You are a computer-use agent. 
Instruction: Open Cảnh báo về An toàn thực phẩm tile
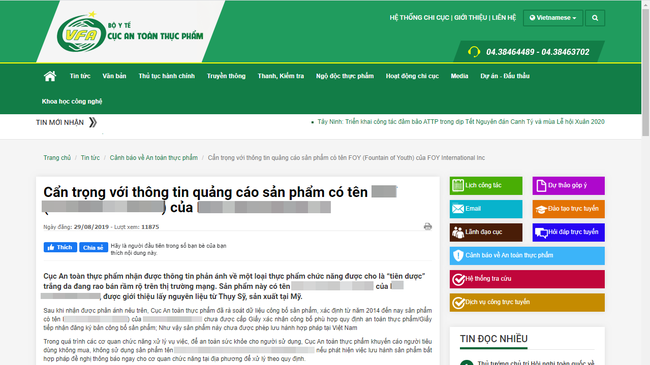pyautogui.click(x=527, y=256)
